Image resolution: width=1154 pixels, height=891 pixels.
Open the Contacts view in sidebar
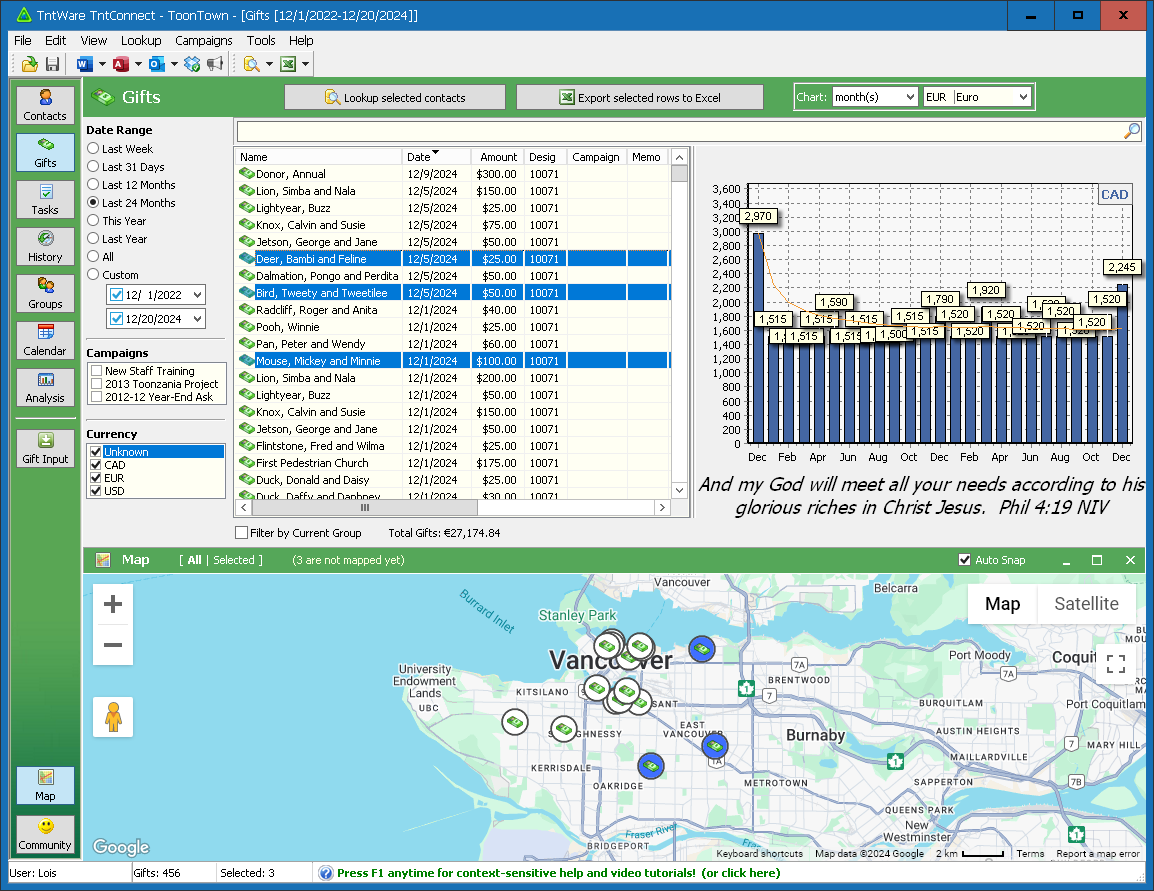pyautogui.click(x=46, y=105)
